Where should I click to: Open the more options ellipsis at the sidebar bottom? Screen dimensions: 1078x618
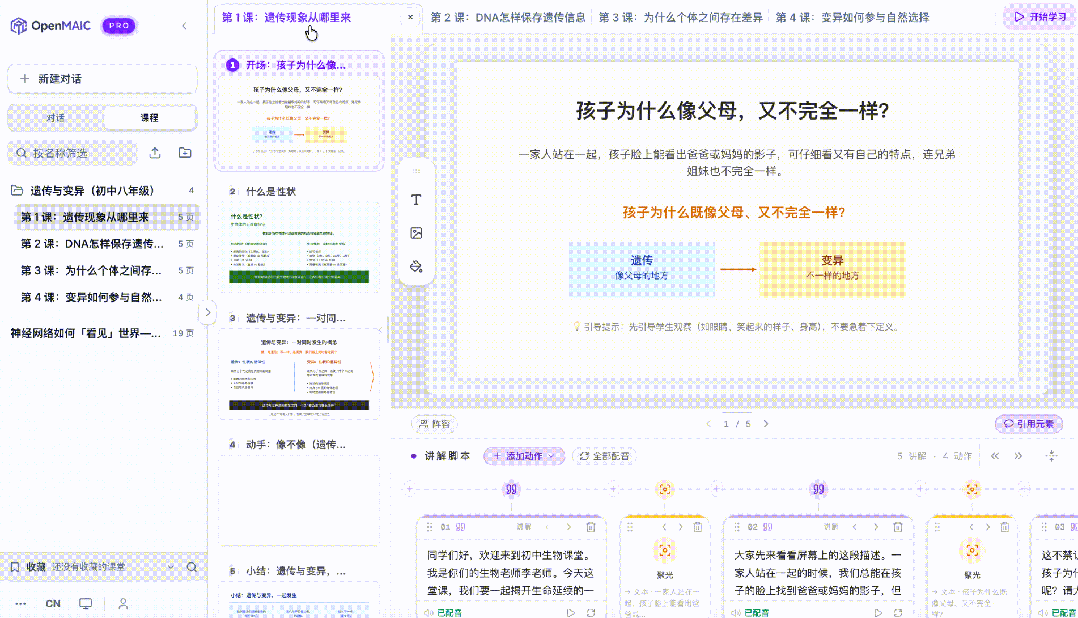21,604
